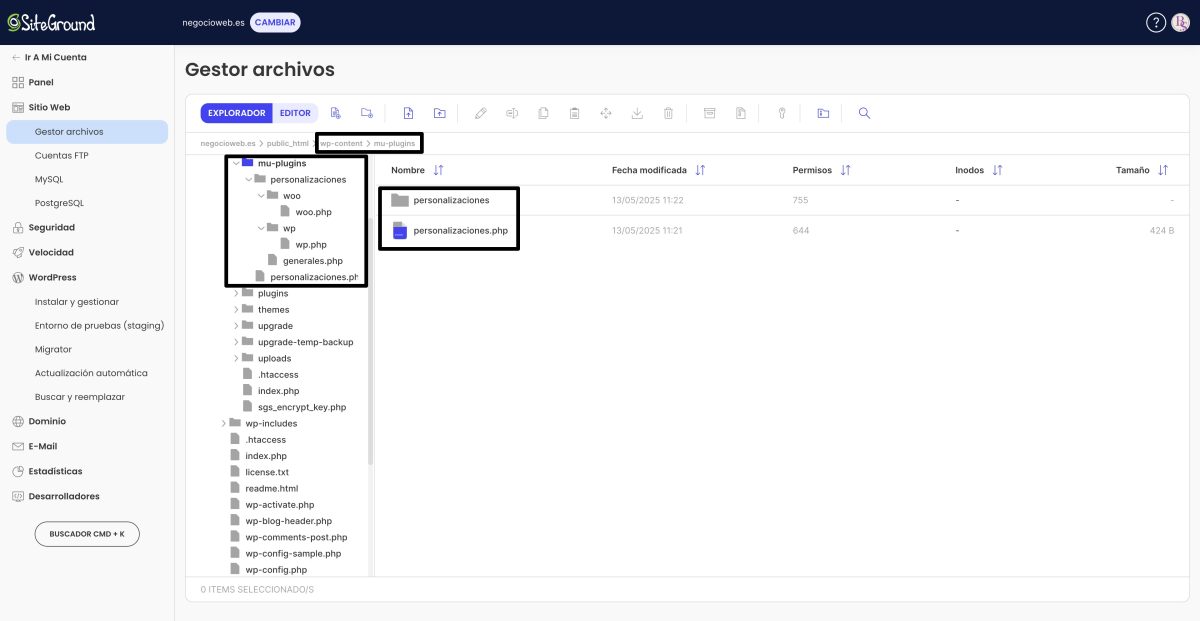Open the archive files icon
1200x621 pixels.
click(710, 113)
